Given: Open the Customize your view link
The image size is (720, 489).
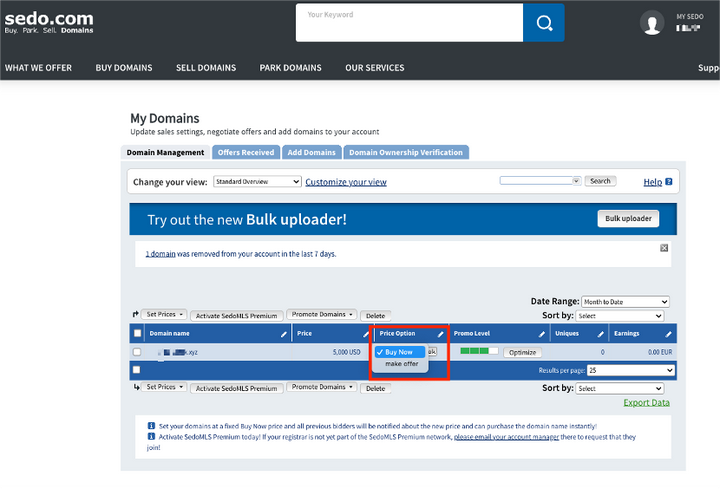Looking at the screenshot, I should point(346,182).
